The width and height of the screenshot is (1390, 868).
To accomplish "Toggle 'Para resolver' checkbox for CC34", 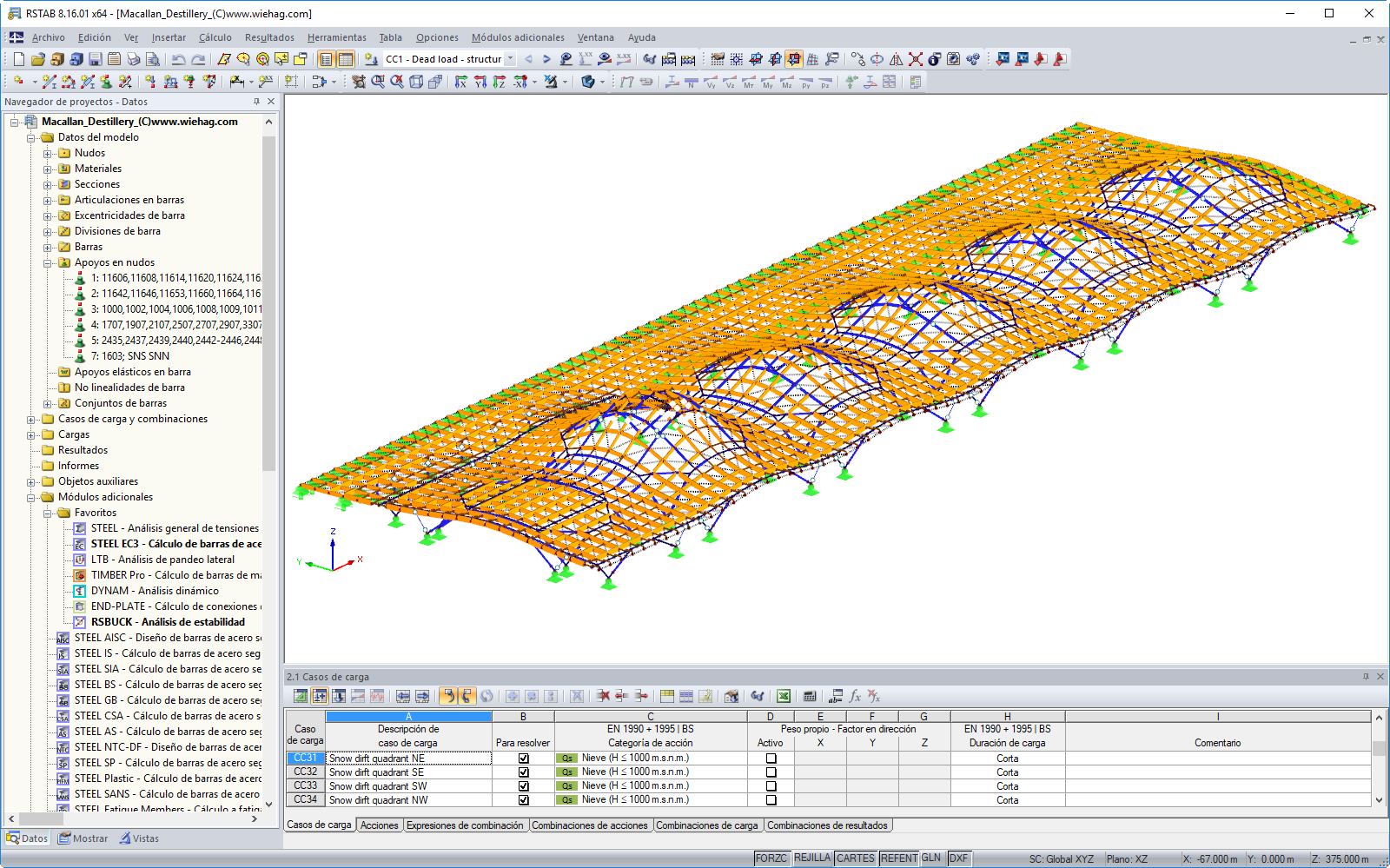I will click(x=523, y=800).
